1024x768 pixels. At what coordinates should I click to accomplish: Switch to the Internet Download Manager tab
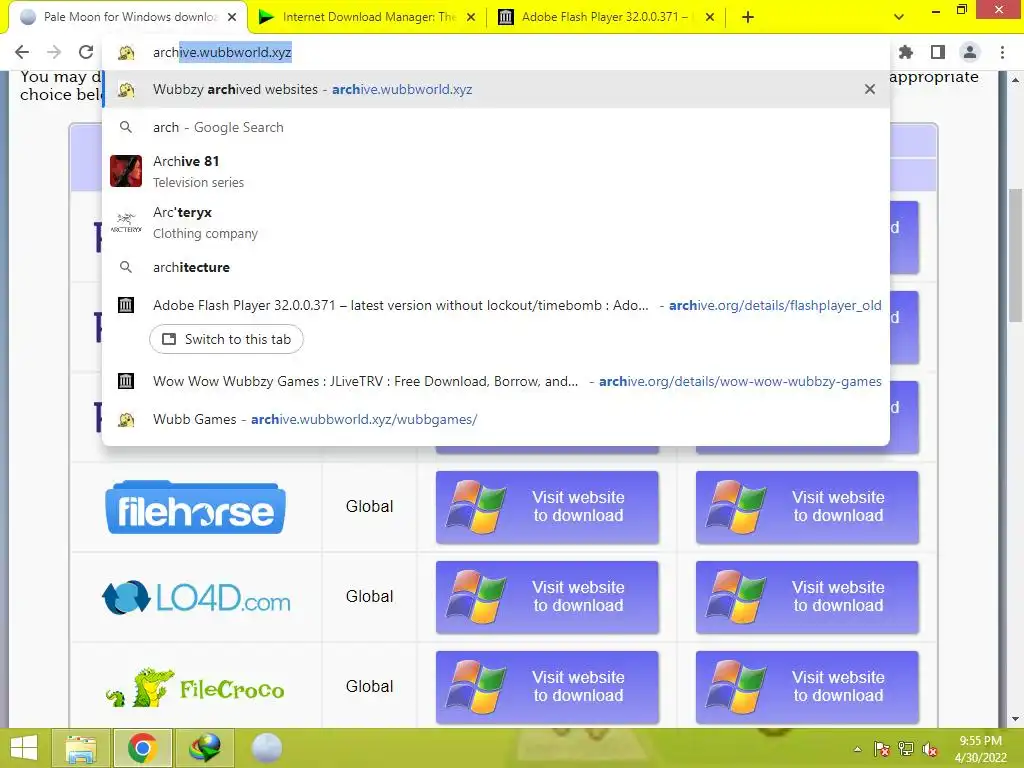[x=367, y=17]
